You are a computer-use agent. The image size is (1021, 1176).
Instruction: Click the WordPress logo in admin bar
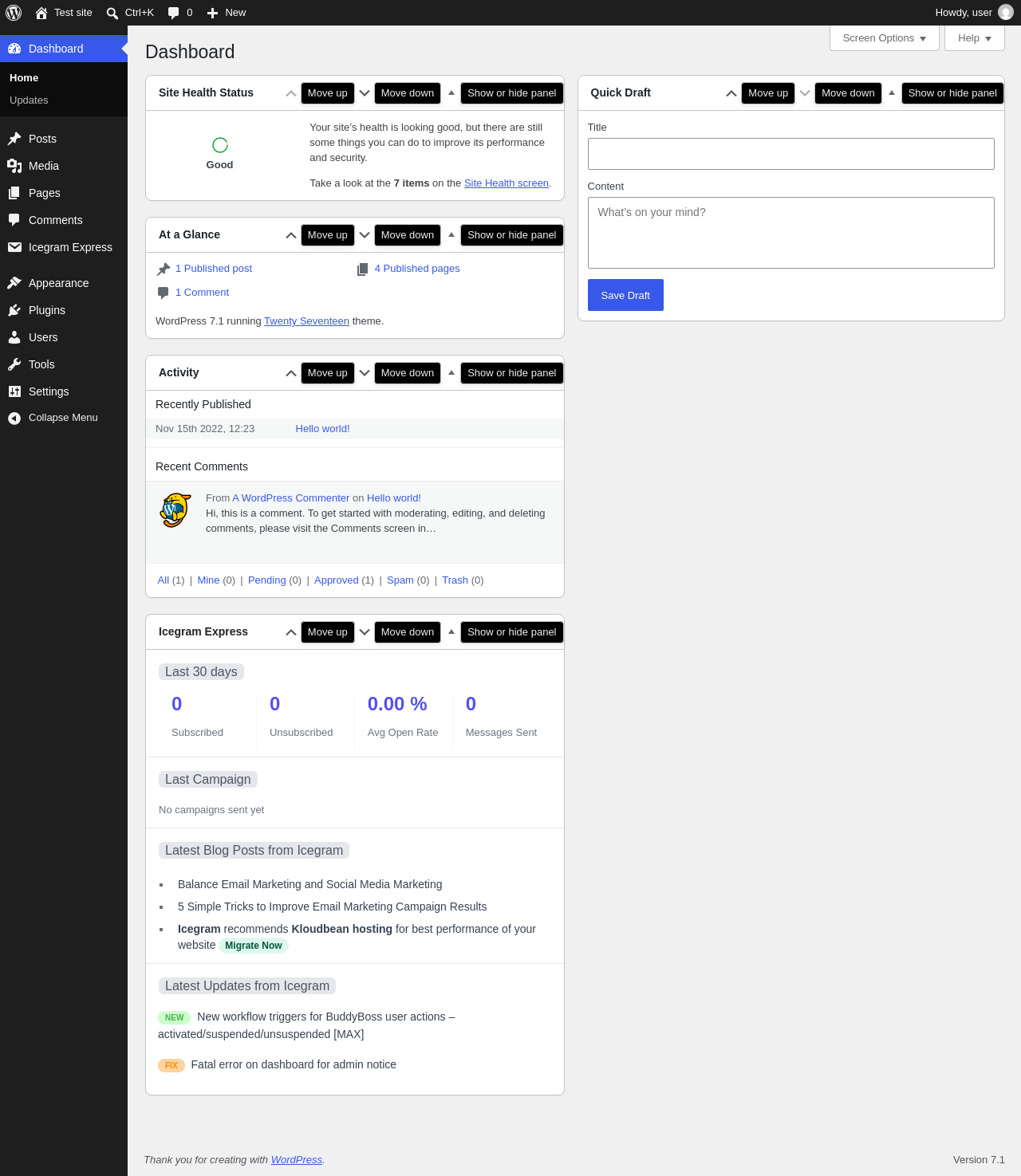(x=14, y=13)
